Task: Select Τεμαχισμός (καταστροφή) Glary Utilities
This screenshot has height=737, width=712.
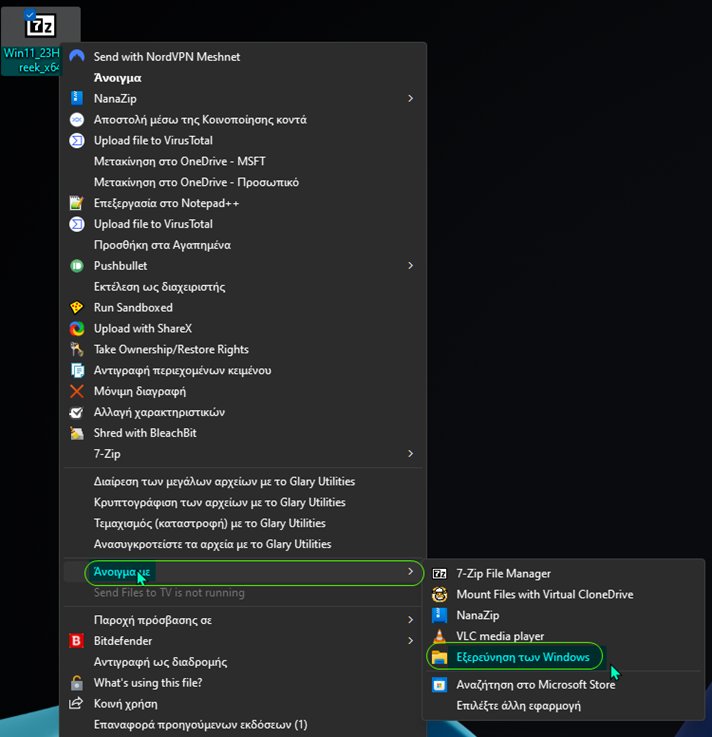Action: tap(210, 523)
